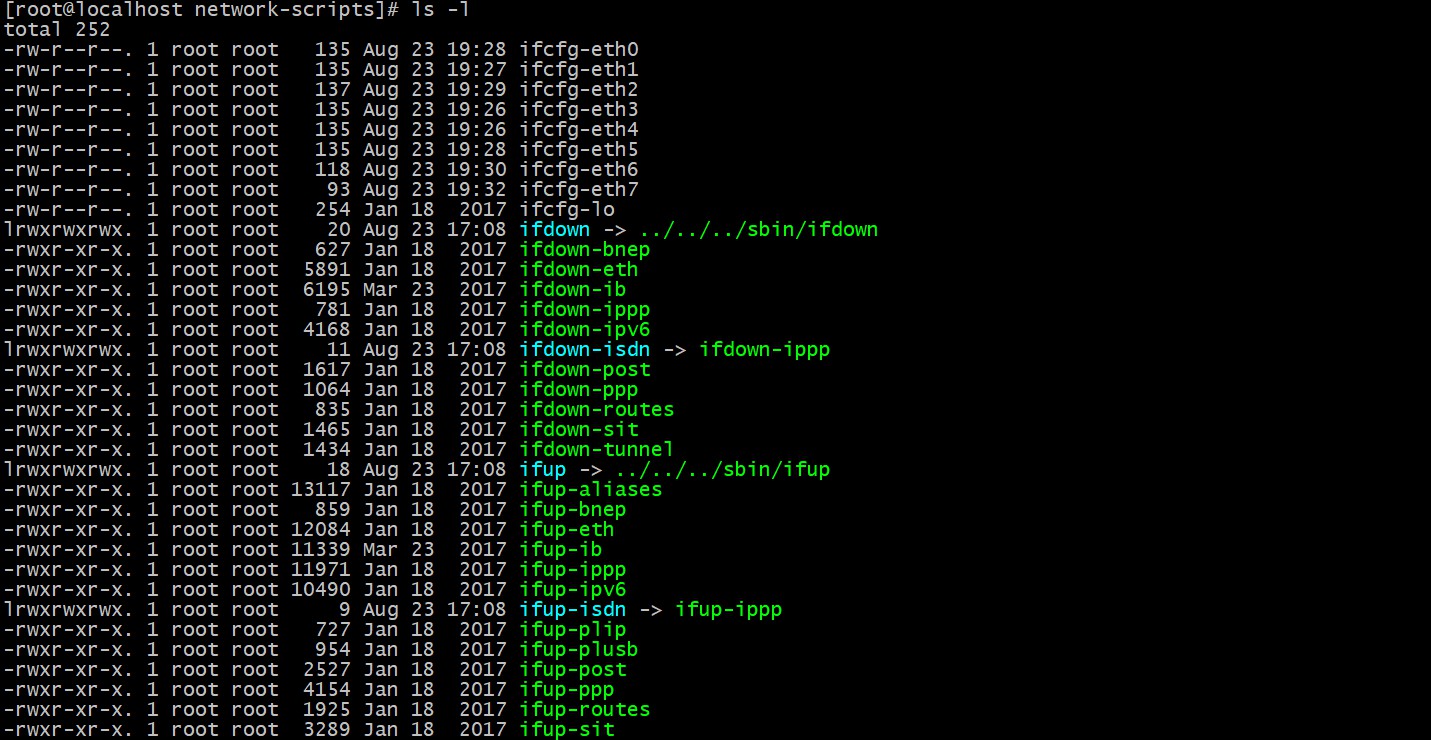Screen dimensions: 1431x740
Task: Click the cyan ifdown-isdn symlink name
Action: click(x=585, y=350)
